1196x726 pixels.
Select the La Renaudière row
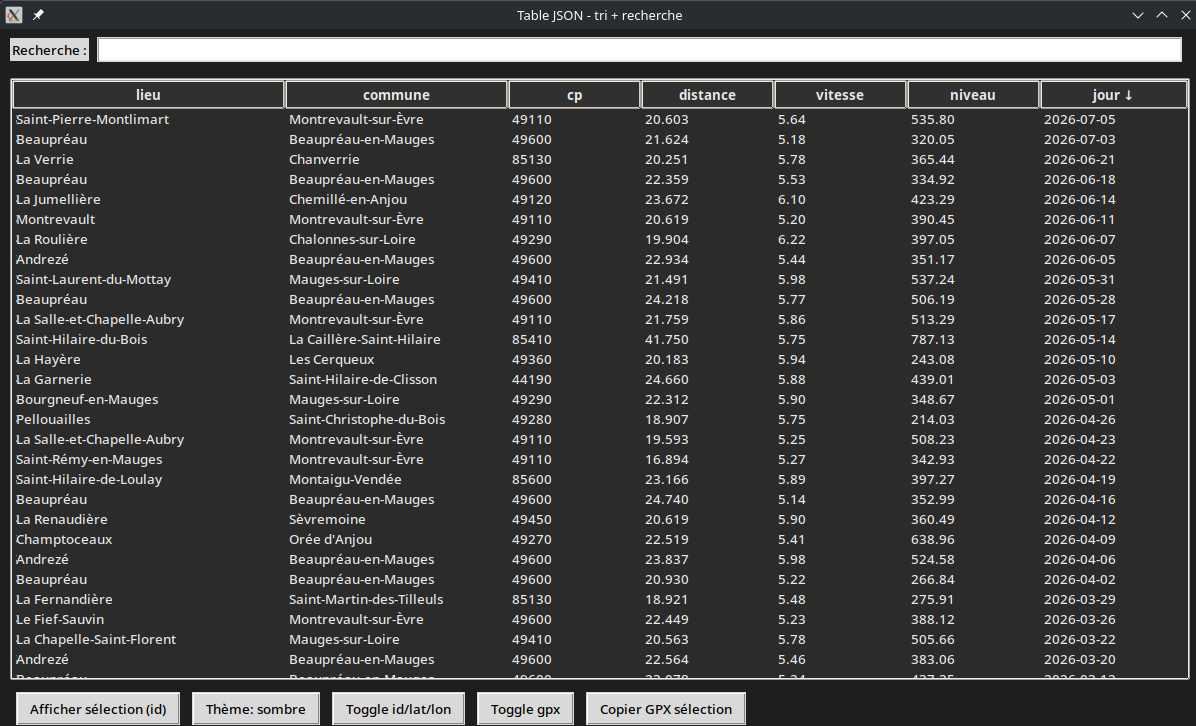coord(600,519)
